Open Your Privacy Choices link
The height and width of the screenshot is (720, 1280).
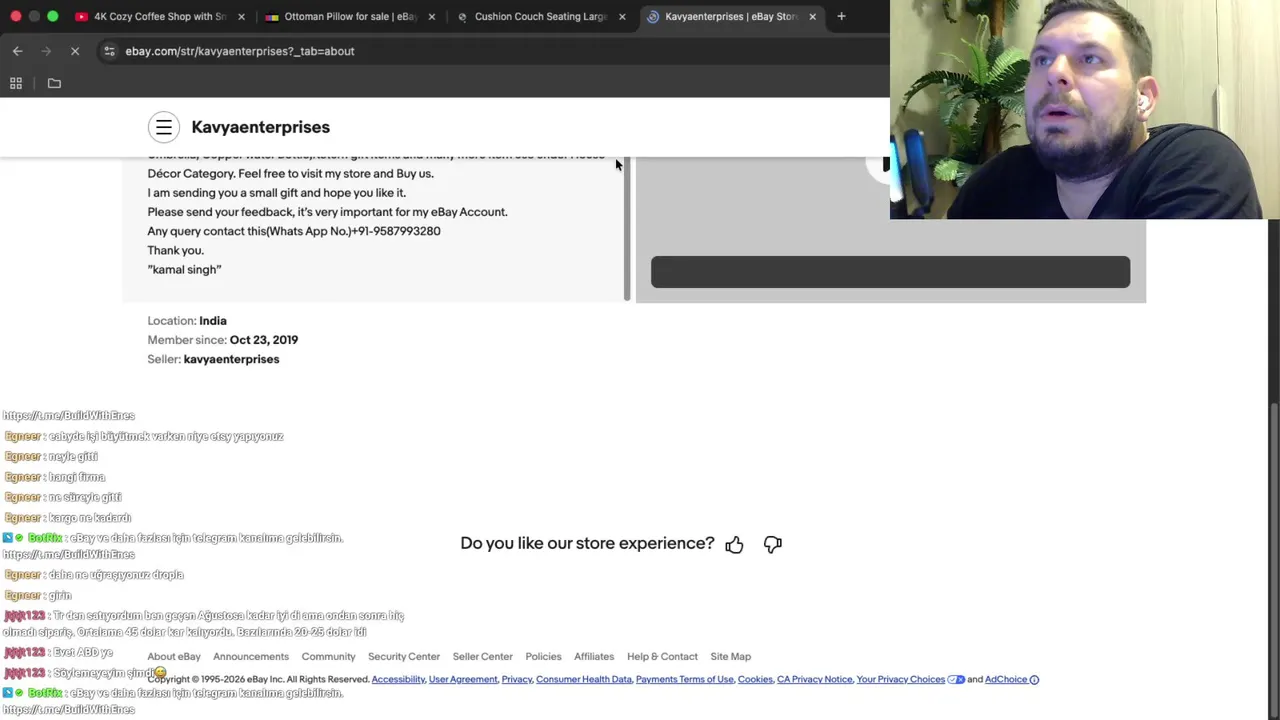pos(901,680)
